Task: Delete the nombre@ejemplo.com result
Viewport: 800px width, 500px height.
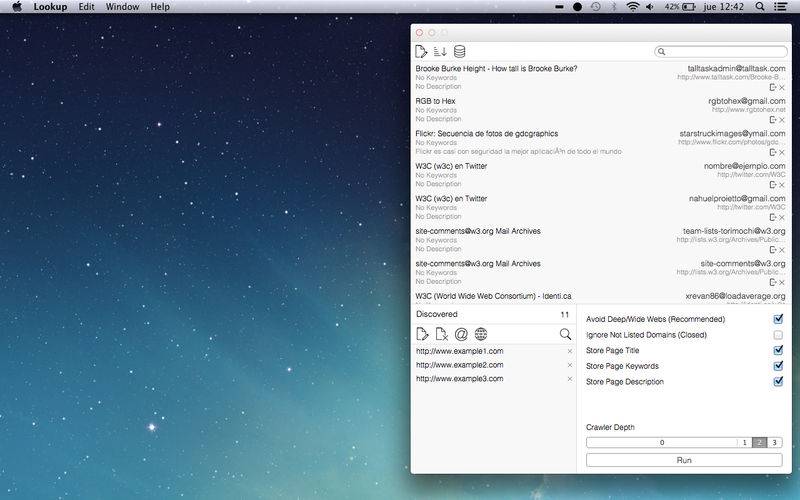Action: [782, 185]
